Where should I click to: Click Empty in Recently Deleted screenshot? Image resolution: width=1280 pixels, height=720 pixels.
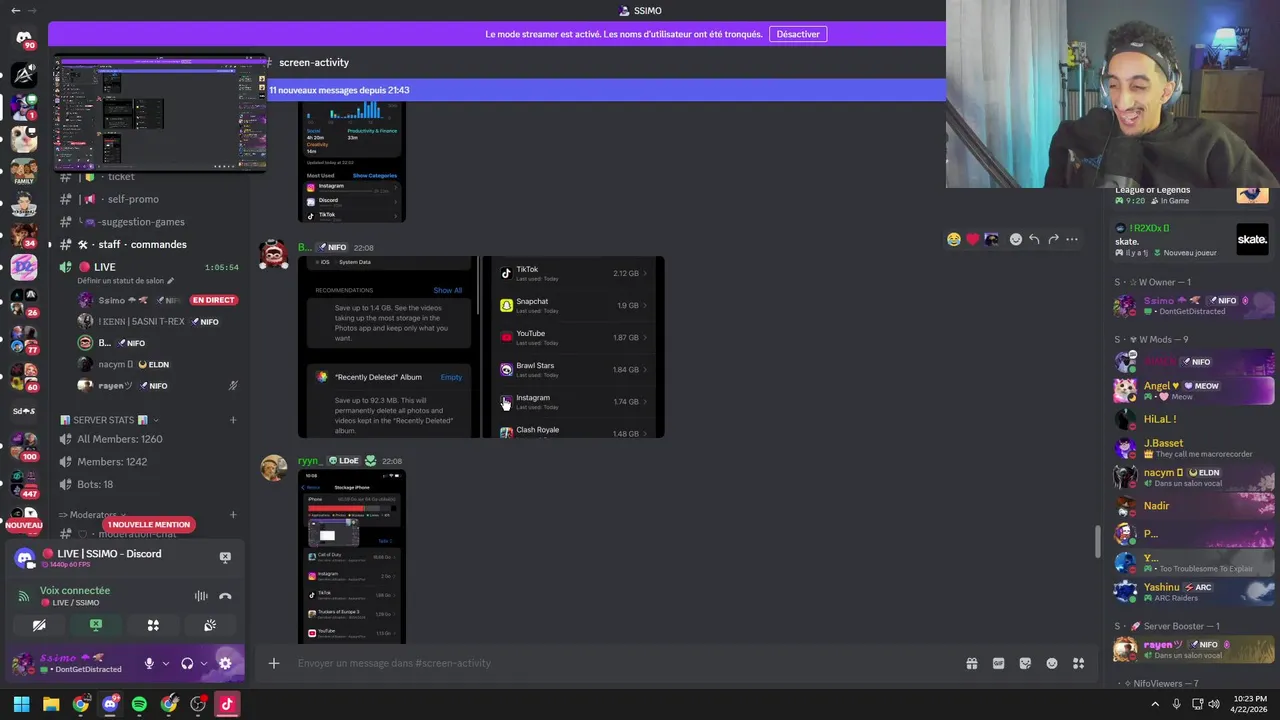451,377
